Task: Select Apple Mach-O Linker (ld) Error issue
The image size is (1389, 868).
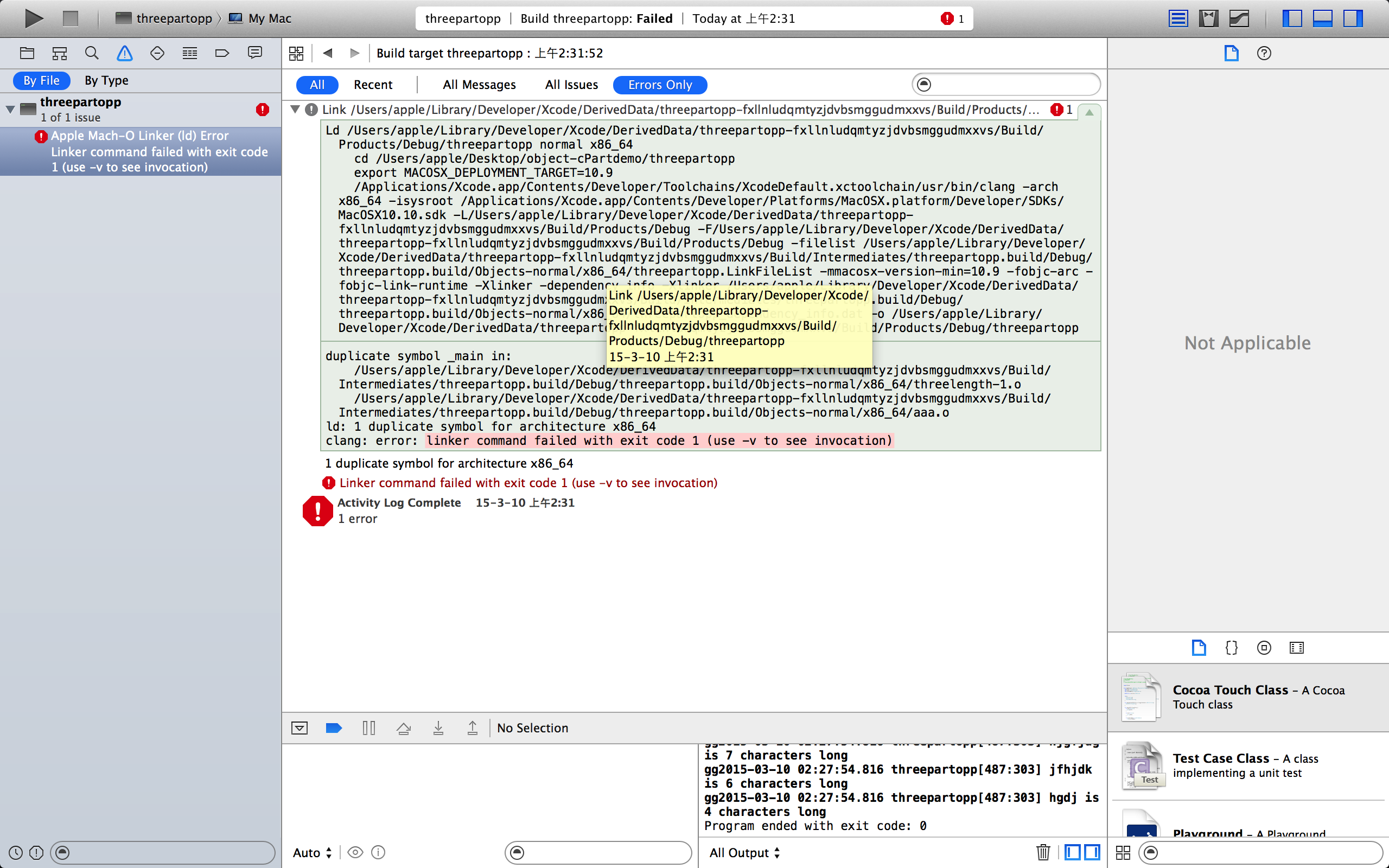Action: click(141, 151)
